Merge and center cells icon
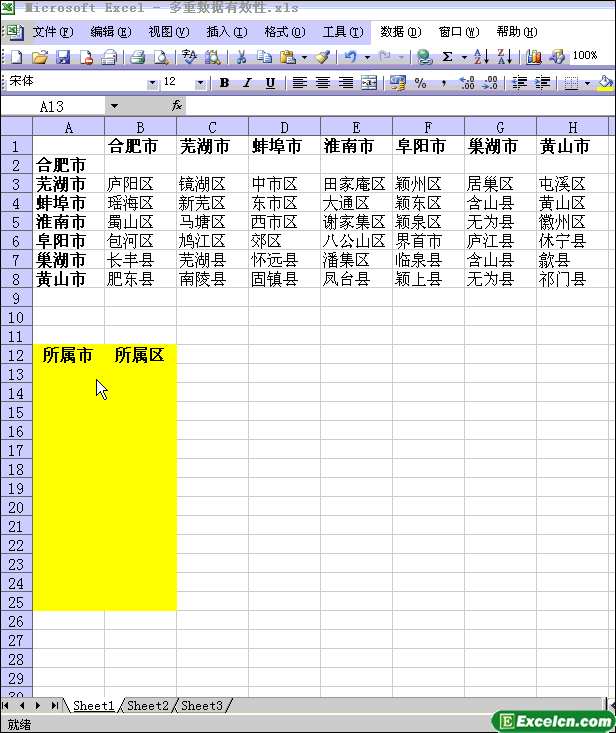Screen dimensions: 616x733 (369, 83)
